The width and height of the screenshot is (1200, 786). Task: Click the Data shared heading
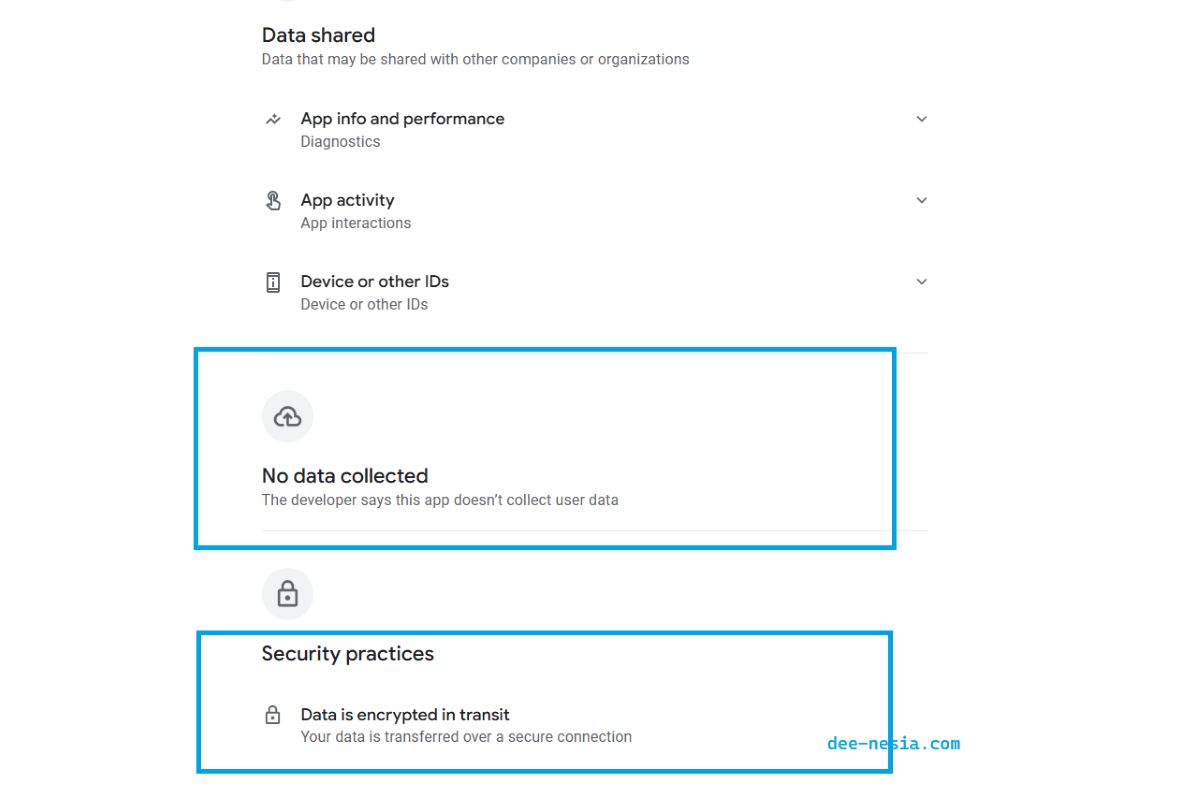pos(318,34)
